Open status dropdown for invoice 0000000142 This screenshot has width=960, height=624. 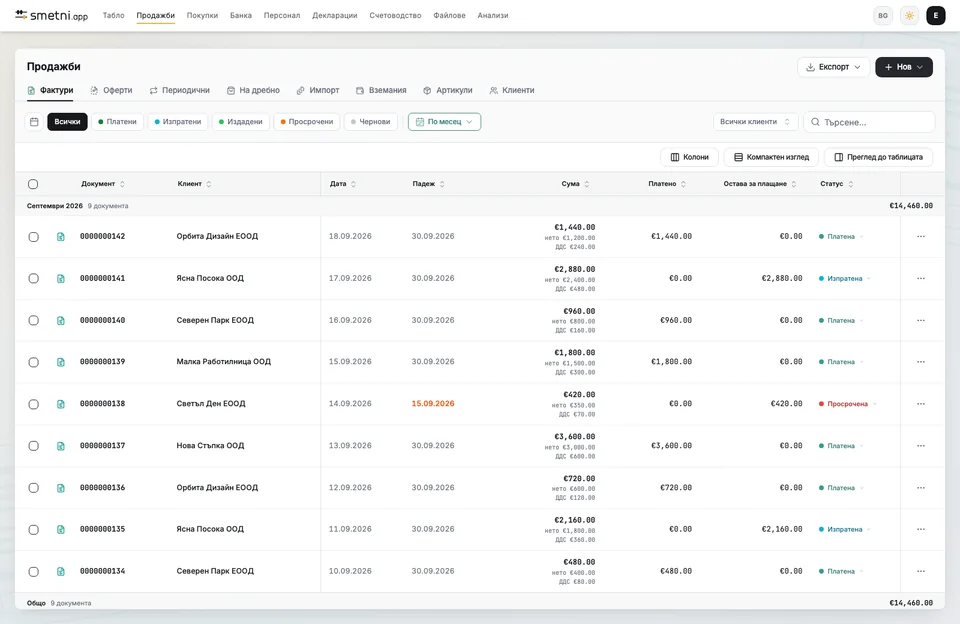[x=841, y=236]
